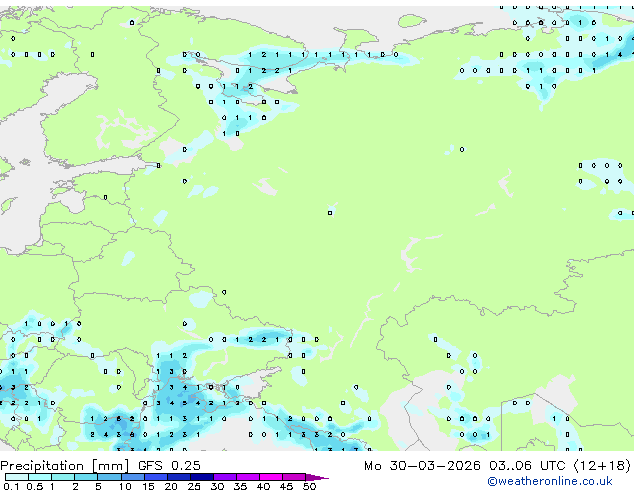Click the '0.1' legend scale value

click(11, 486)
